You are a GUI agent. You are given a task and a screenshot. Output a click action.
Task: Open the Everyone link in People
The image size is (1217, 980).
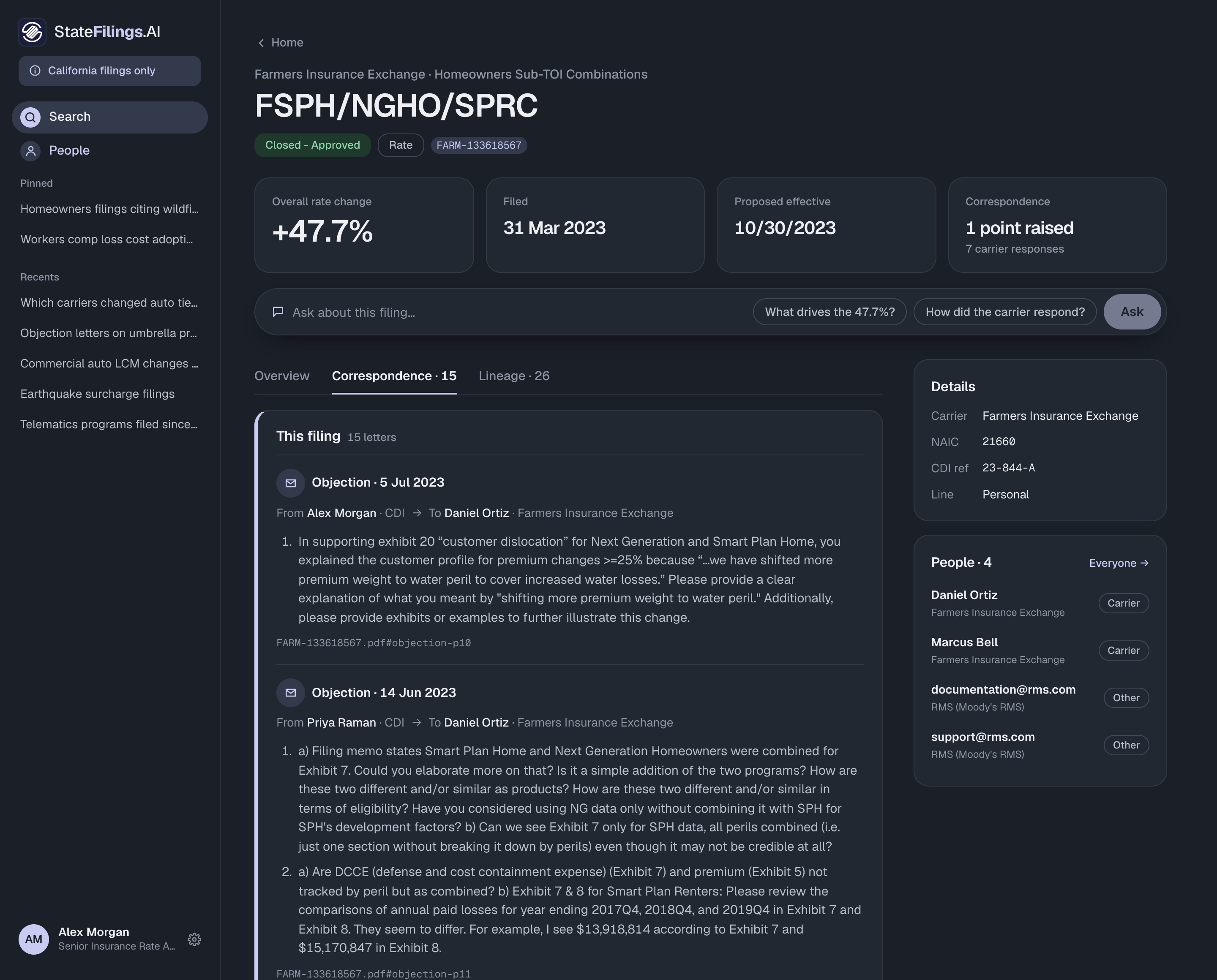coord(1118,563)
